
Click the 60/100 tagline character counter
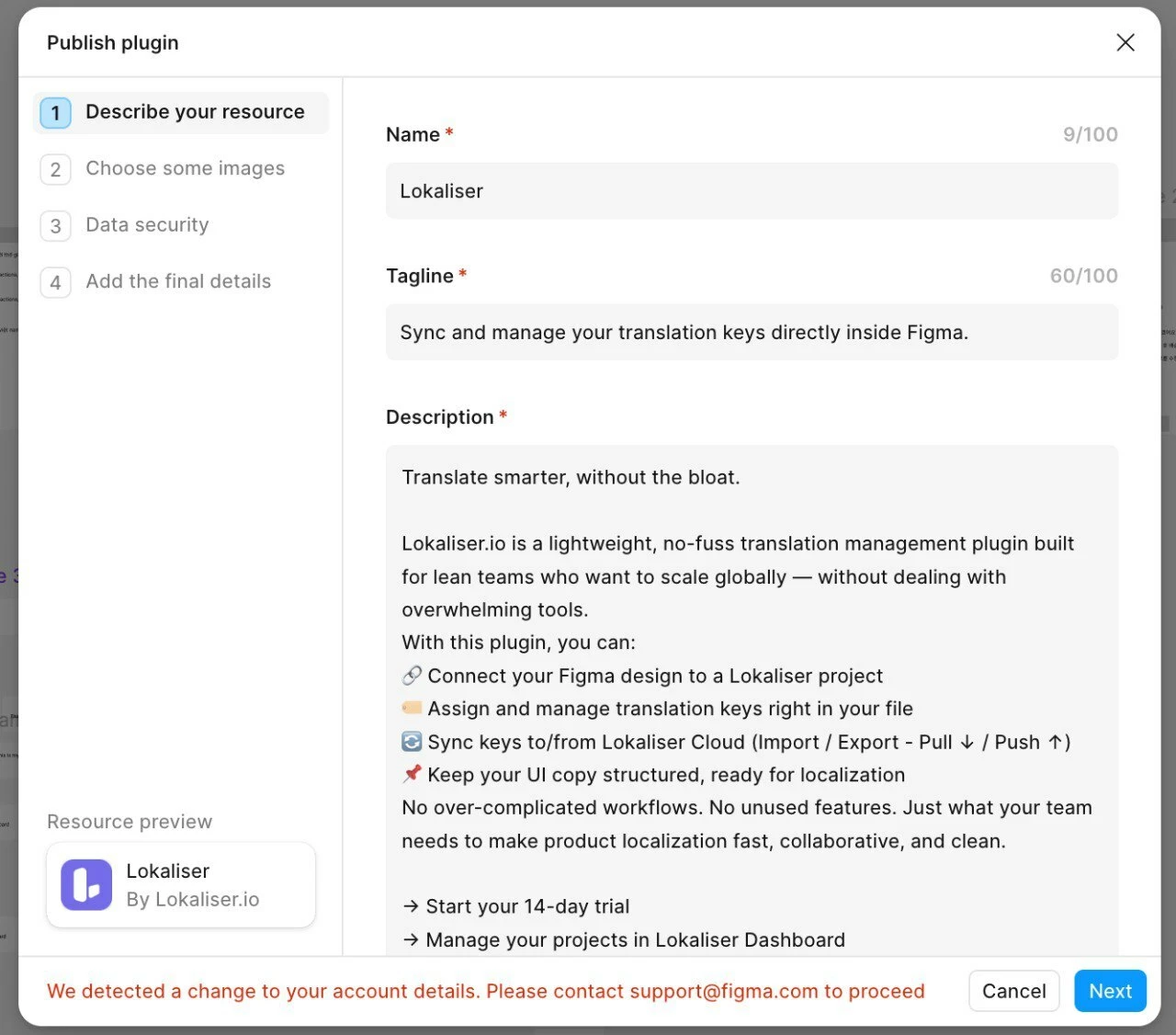tap(1083, 276)
